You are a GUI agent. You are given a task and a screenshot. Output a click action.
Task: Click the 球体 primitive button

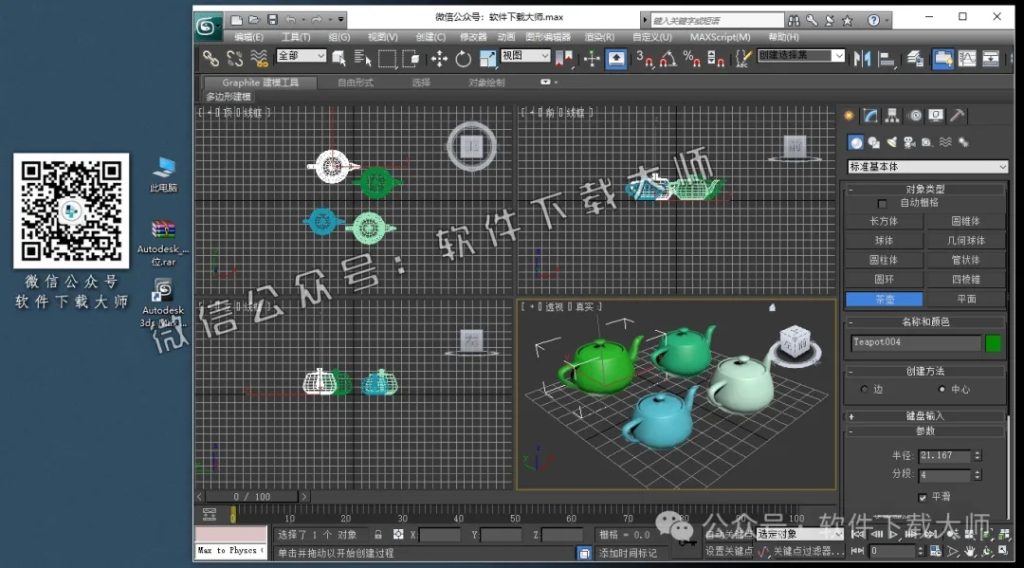point(884,241)
